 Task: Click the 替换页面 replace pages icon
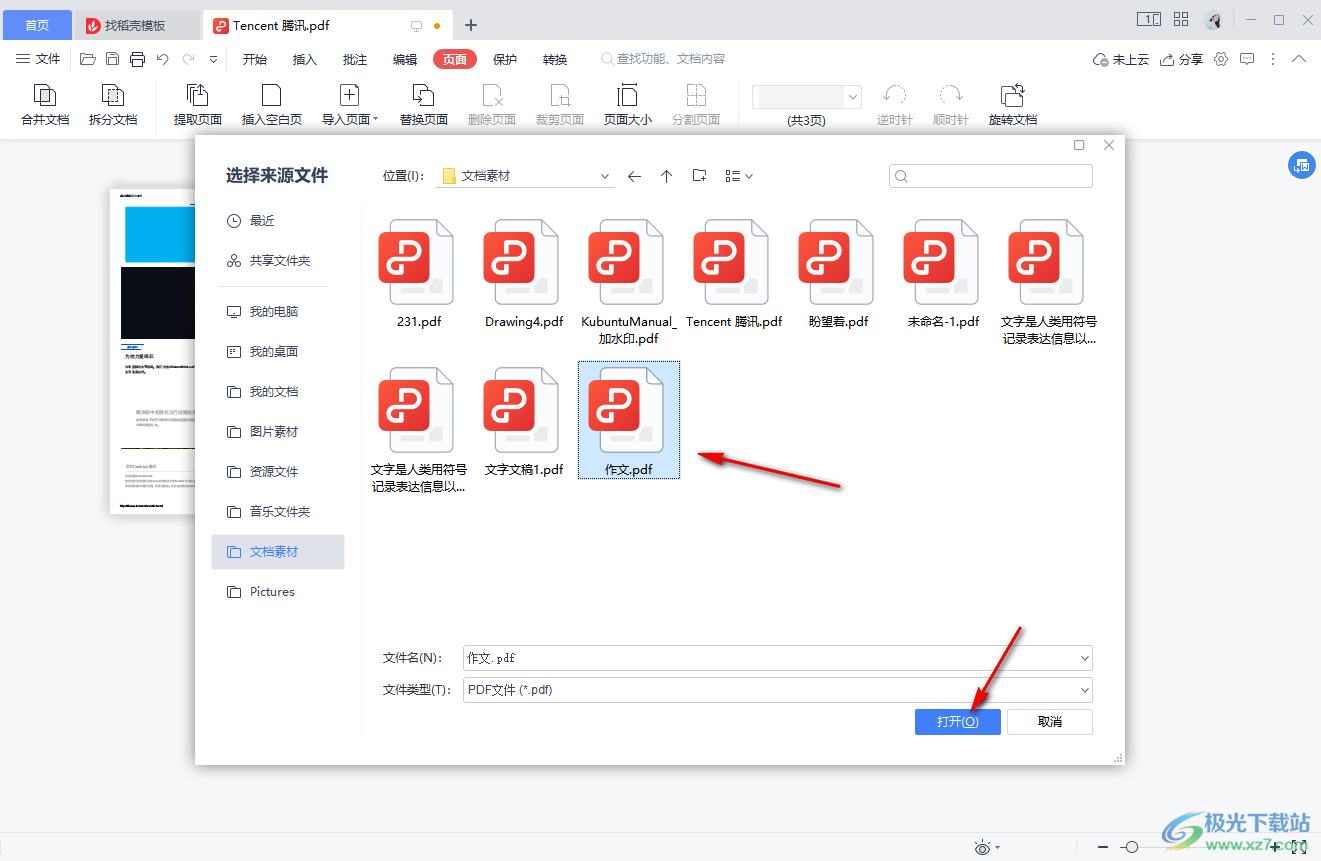pyautogui.click(x=424, y=95)
